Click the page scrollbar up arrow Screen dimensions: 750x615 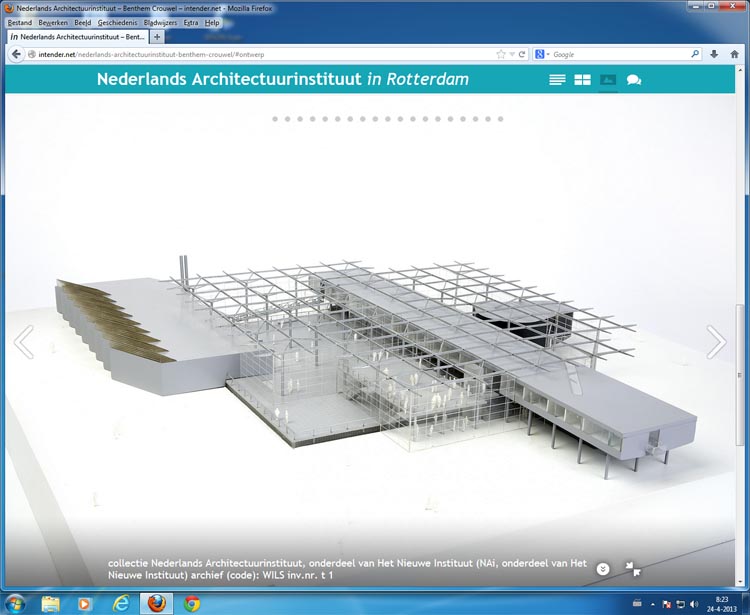point(741,68)
